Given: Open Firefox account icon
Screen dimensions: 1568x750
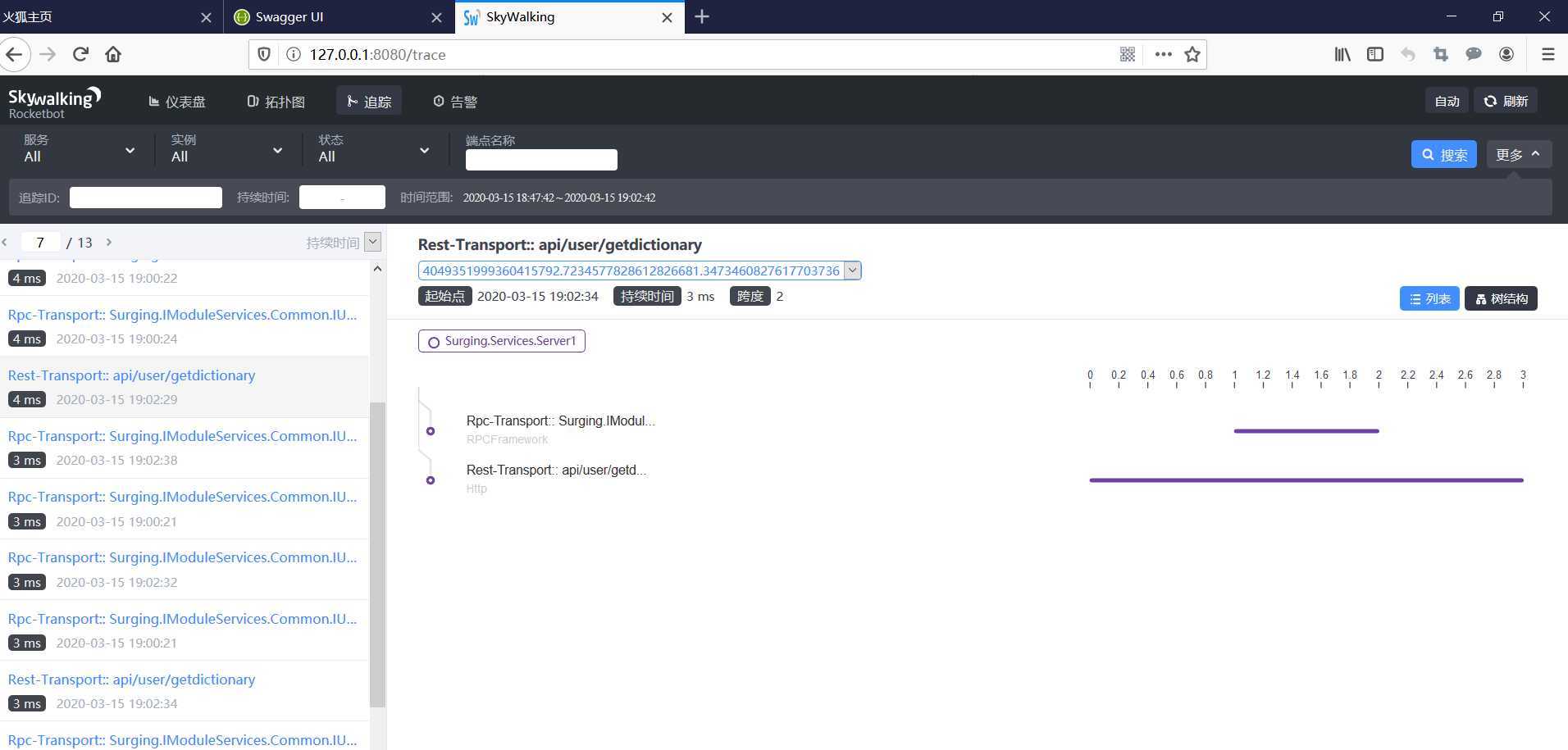Looking at the screenshot, I should pos(1506,54).
